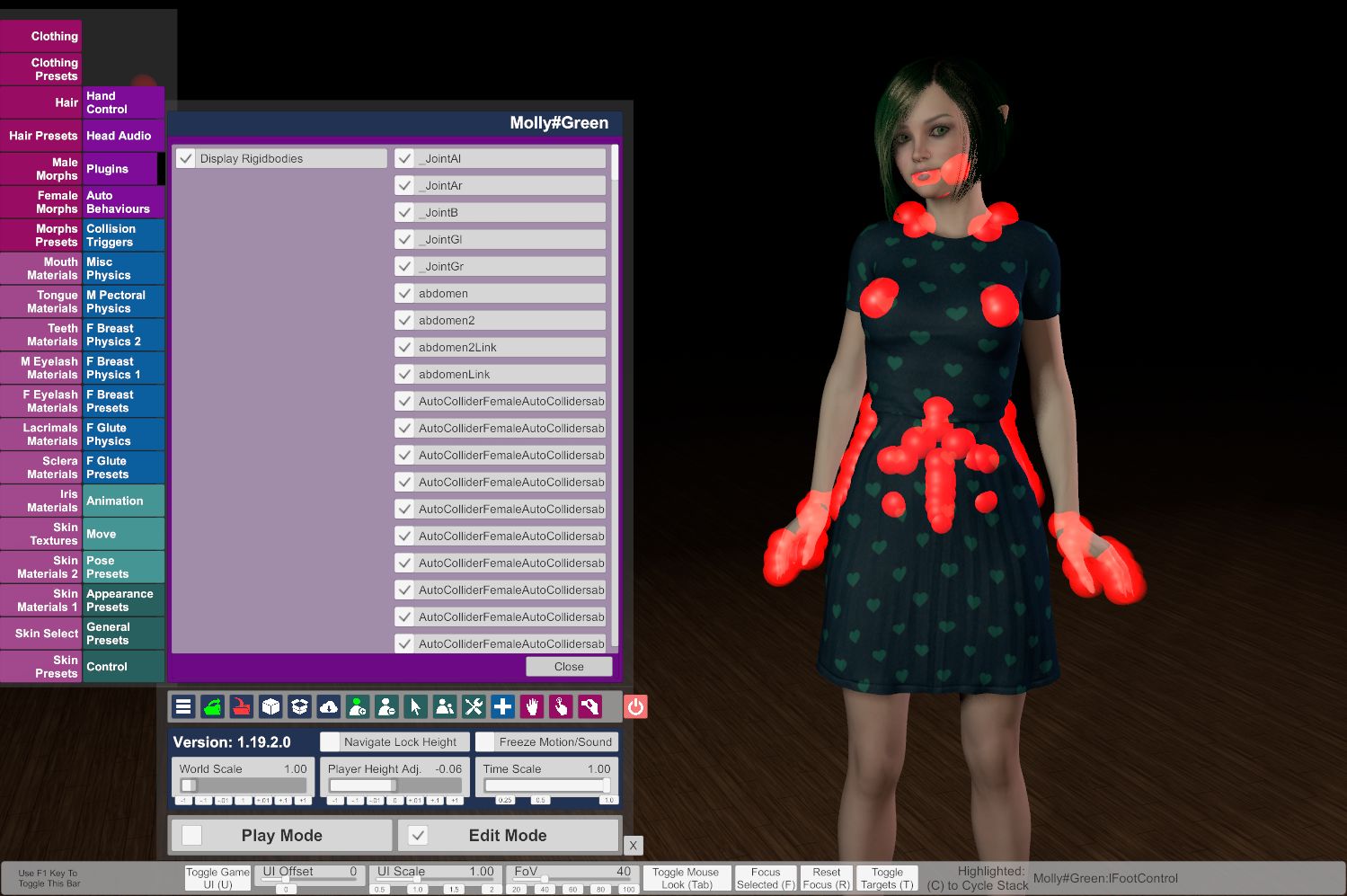The image size is (1347, 896).
Task: Close the Molly#Green rigidbodies dialog
Action: 568,666
